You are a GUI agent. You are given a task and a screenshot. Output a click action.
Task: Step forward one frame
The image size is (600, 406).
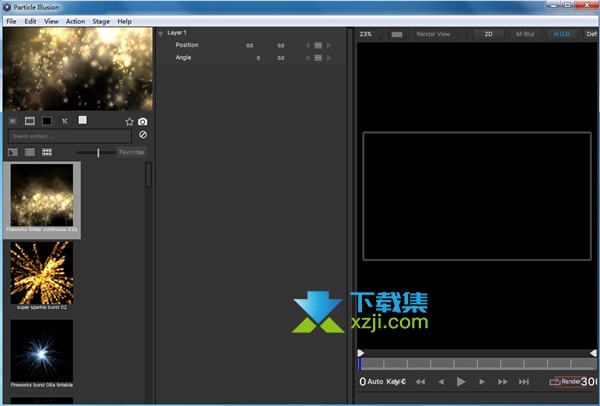tap(482, 382)
